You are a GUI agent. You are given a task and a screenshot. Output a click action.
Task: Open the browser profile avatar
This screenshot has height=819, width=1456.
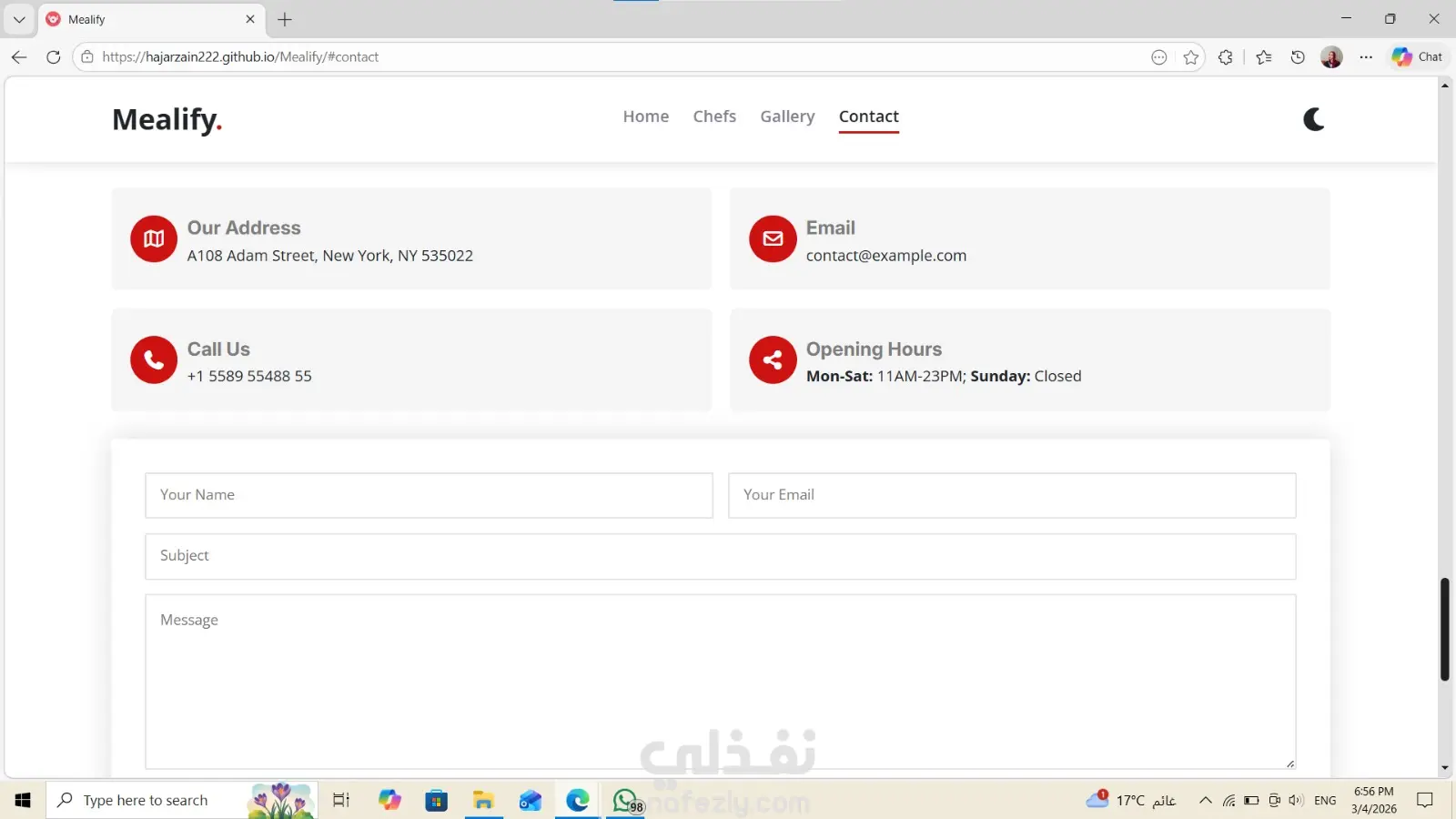click(x=1331, y=57)
